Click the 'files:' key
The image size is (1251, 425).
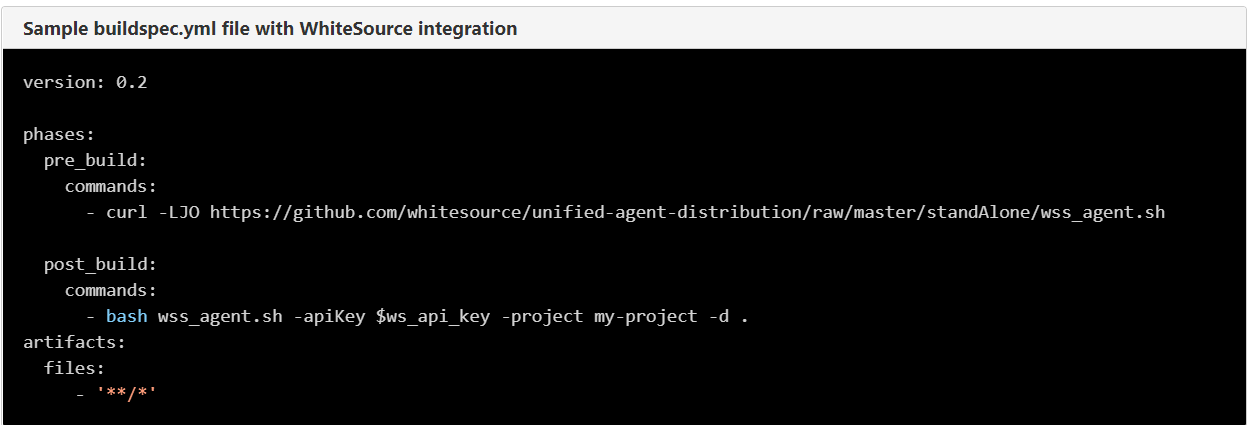point(74,368)
